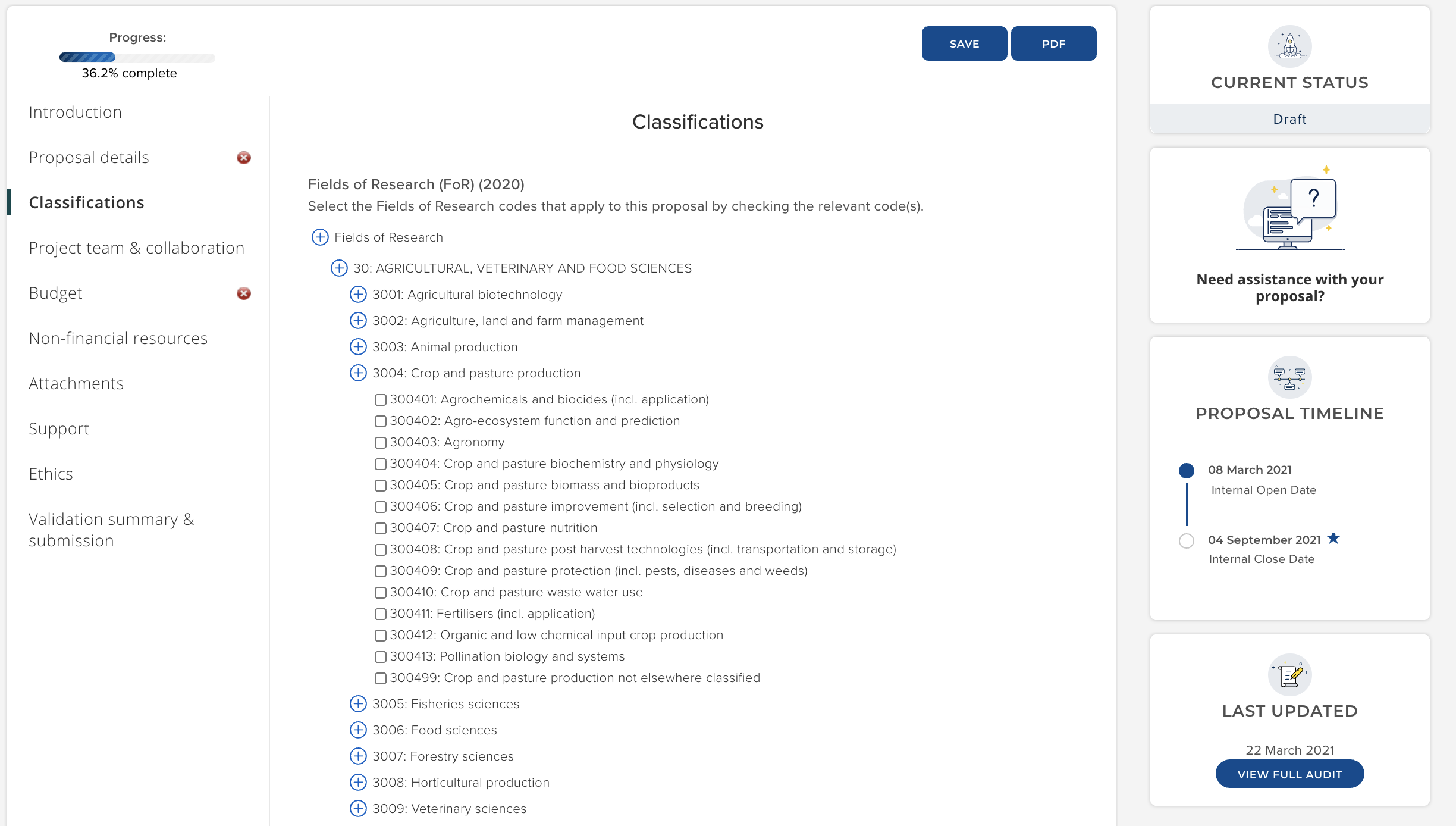Enable the 300411: Fertilisers checkbox
This screenshot has height=826, width=1456.
pos(381,614)
